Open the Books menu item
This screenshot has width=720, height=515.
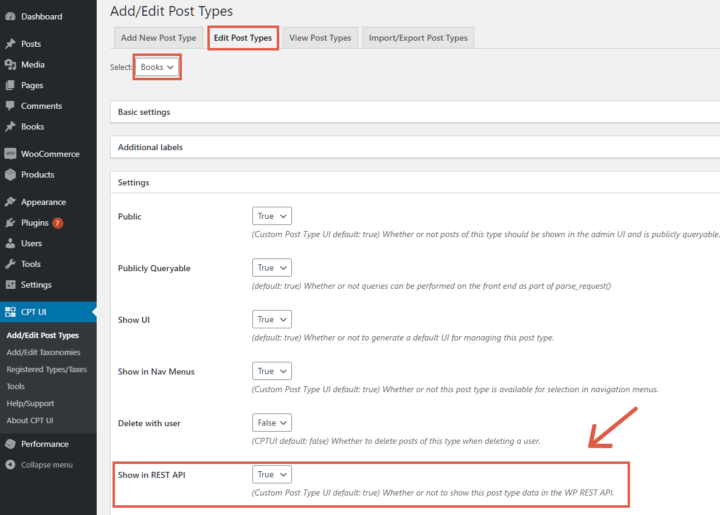click(48, 127)
